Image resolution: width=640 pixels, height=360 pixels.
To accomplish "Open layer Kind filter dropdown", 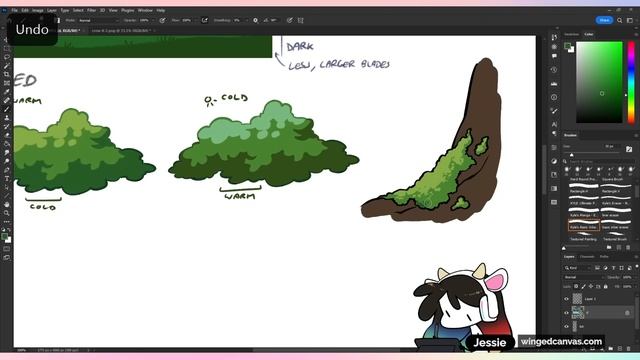I will tap(577, 268).
